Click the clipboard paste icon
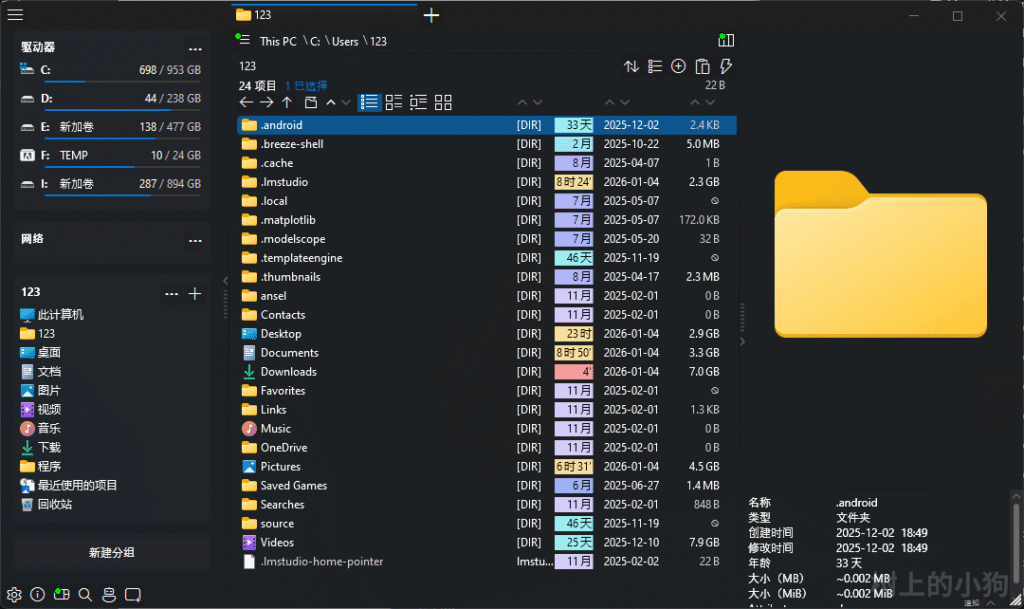The height and width of the screenshot is (609, 1024). point(702,66)
